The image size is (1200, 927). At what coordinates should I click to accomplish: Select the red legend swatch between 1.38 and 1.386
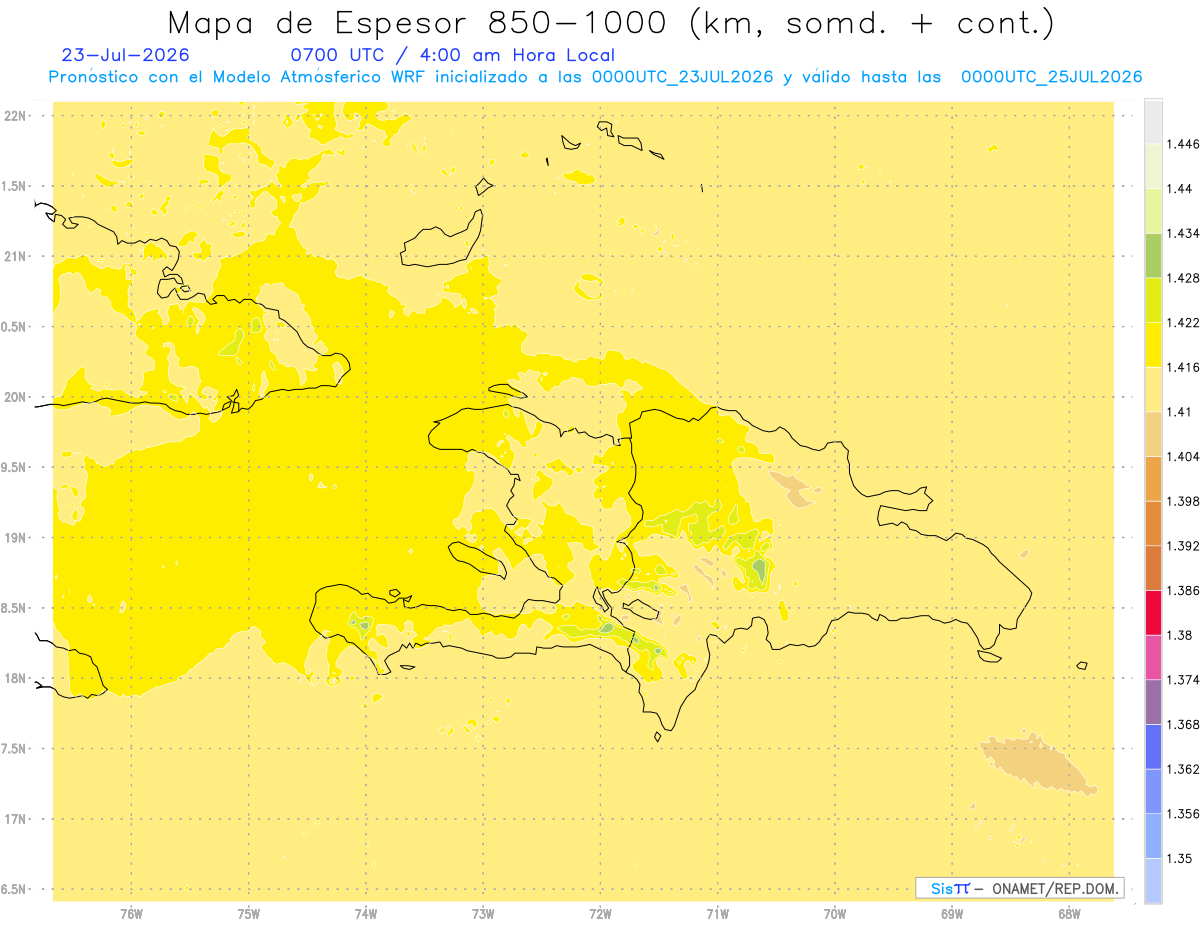pos(1153,612)
